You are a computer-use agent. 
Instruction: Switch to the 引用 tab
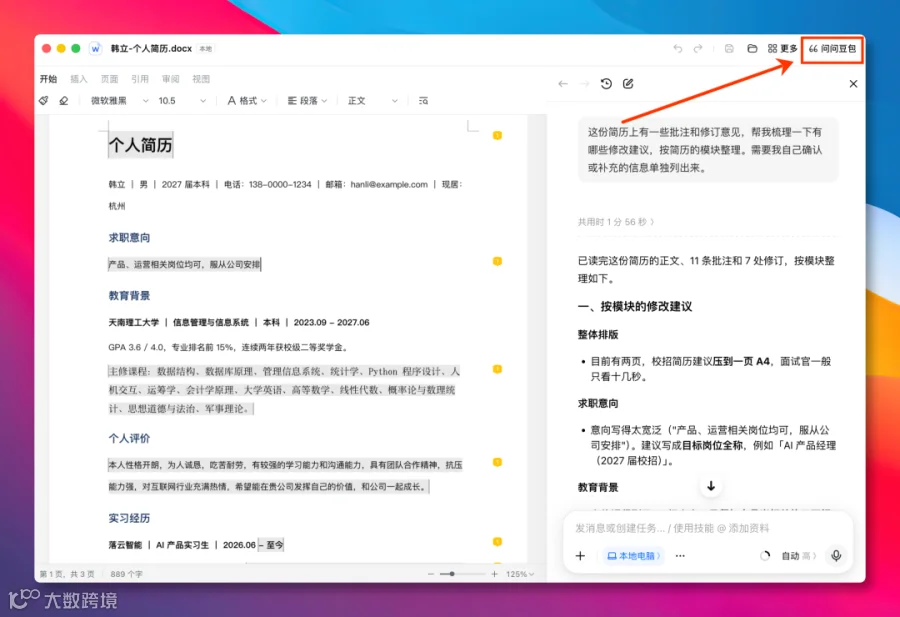point(139,79)
